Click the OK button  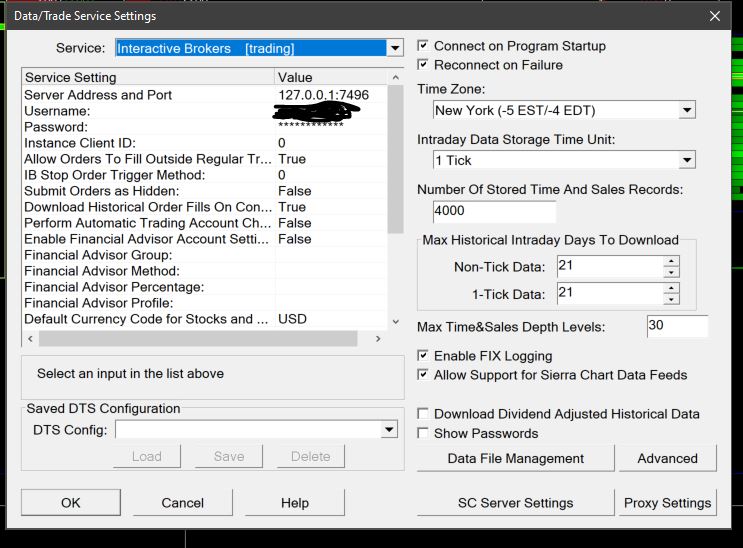tap(71, 502)
